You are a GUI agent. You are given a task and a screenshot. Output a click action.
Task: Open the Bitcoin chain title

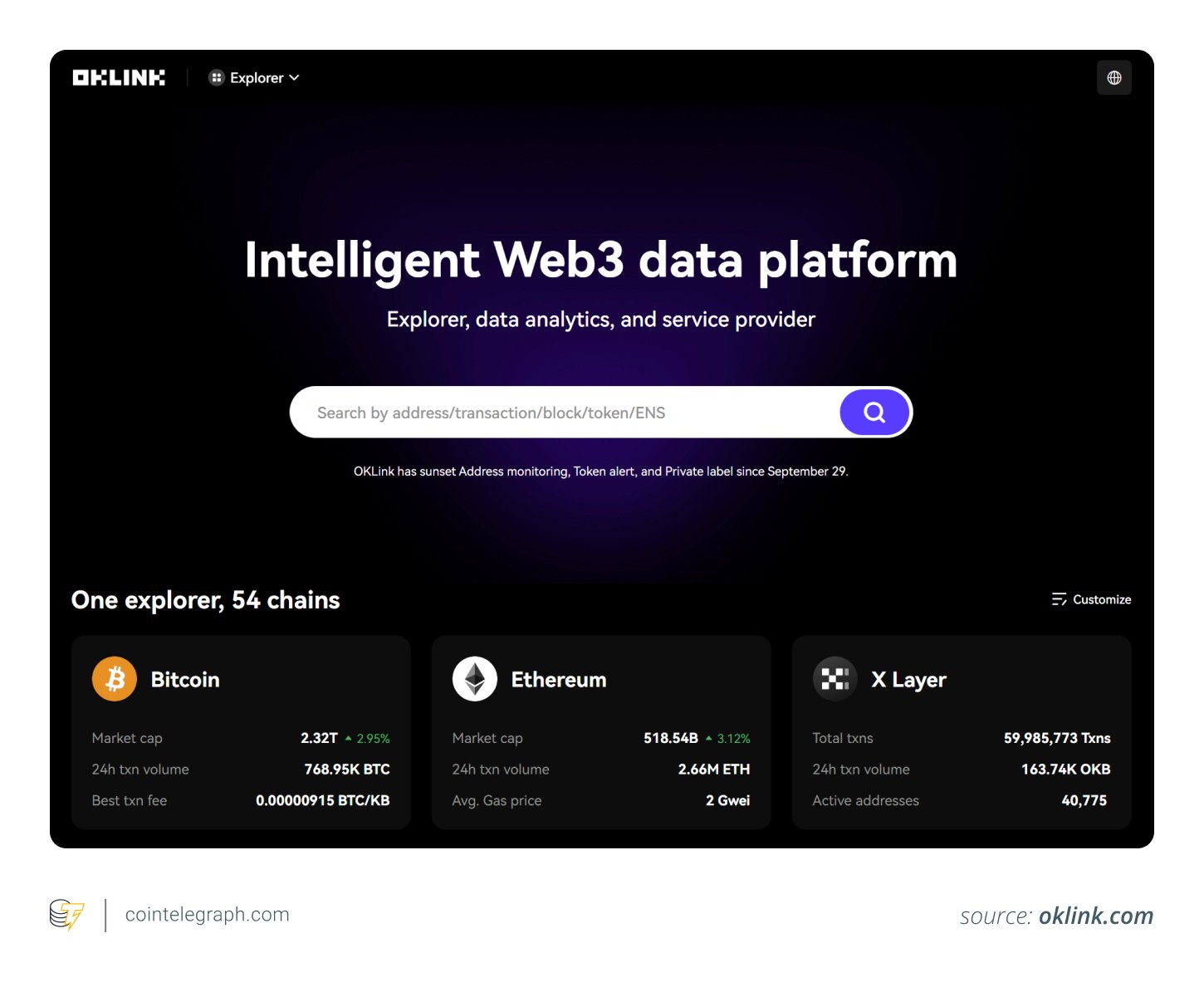pos(185,680)
